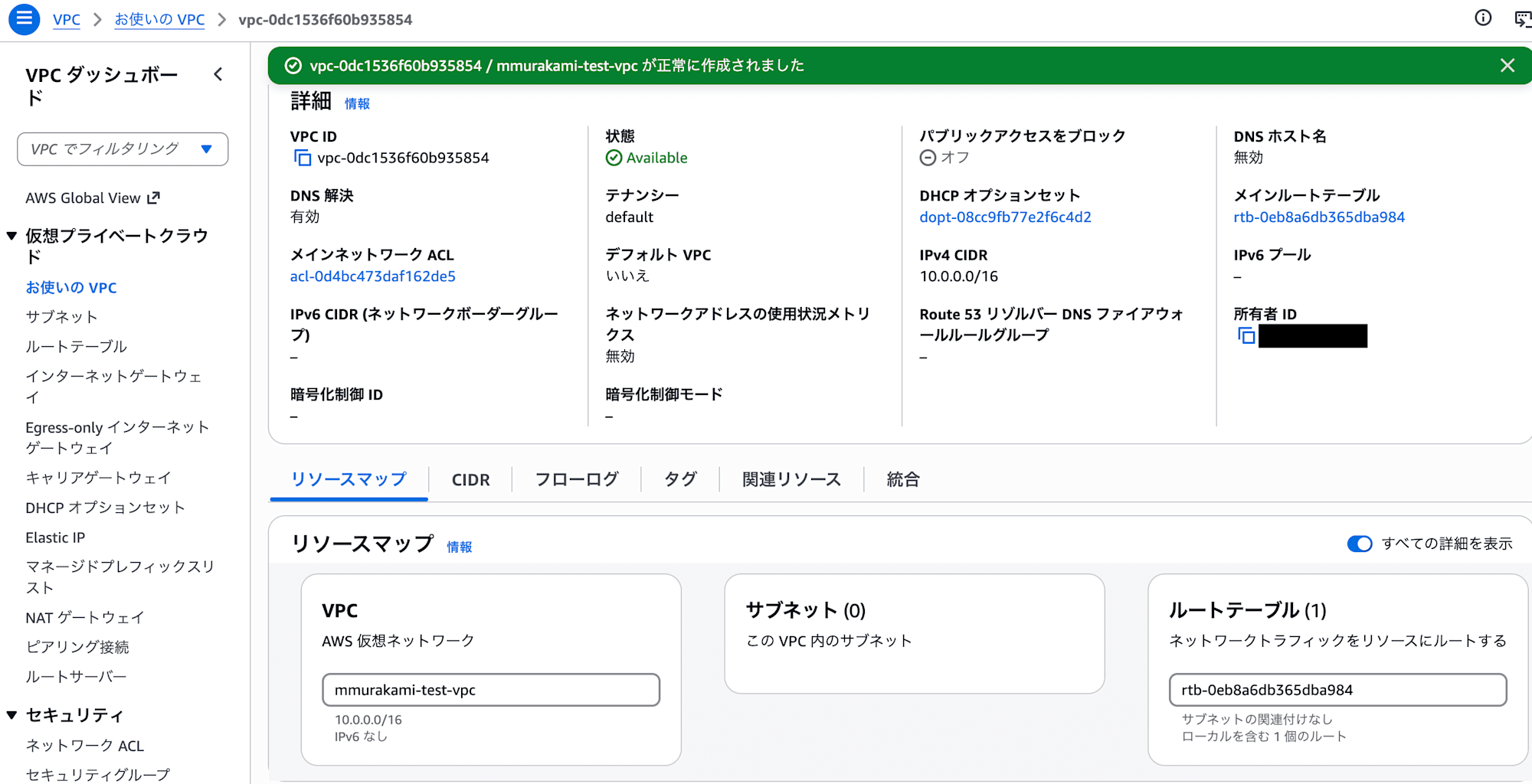Dismiss the green success notification banner

tap(1507, 66)
